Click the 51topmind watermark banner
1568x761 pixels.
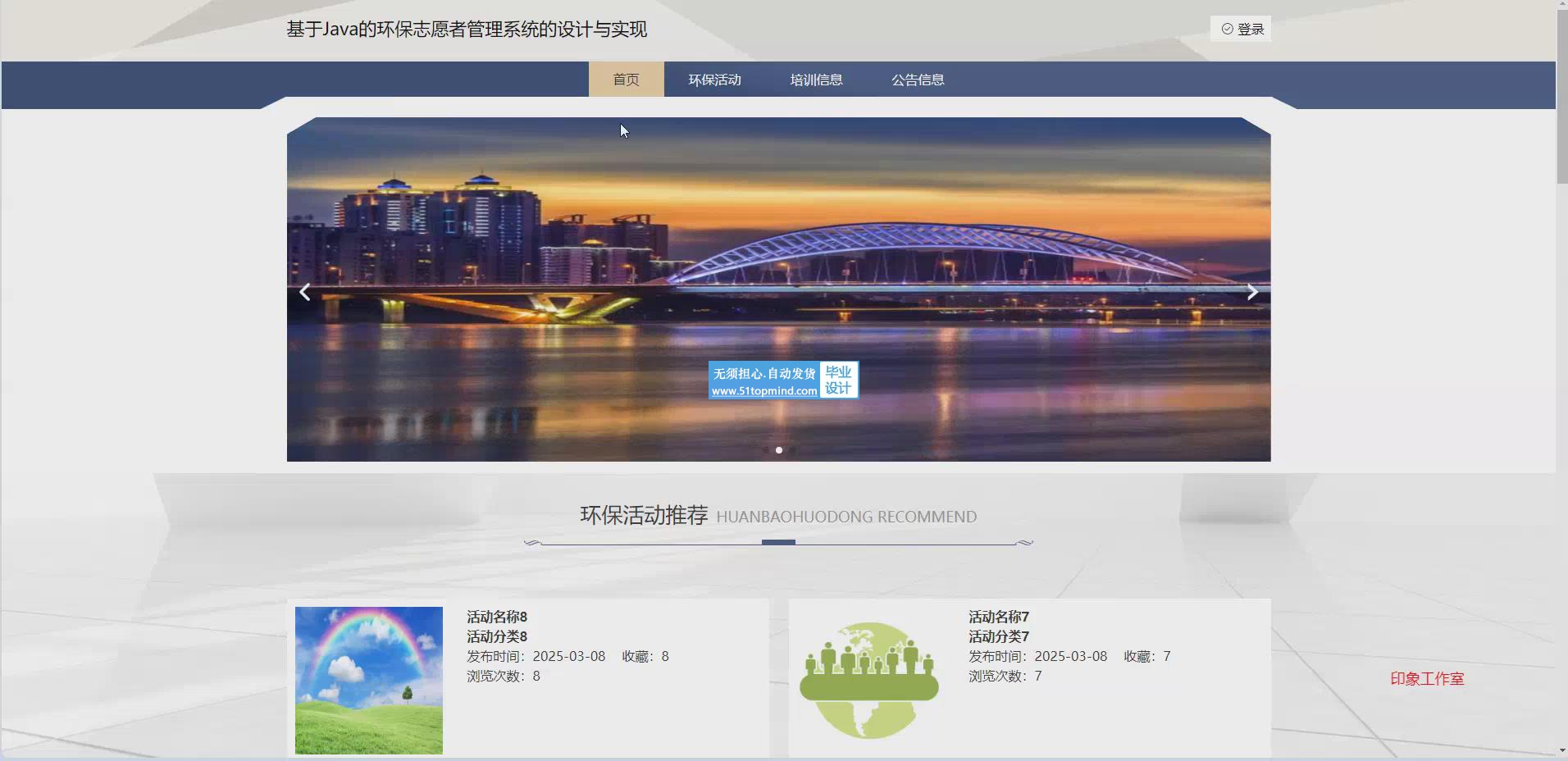[x=783, y=380]
